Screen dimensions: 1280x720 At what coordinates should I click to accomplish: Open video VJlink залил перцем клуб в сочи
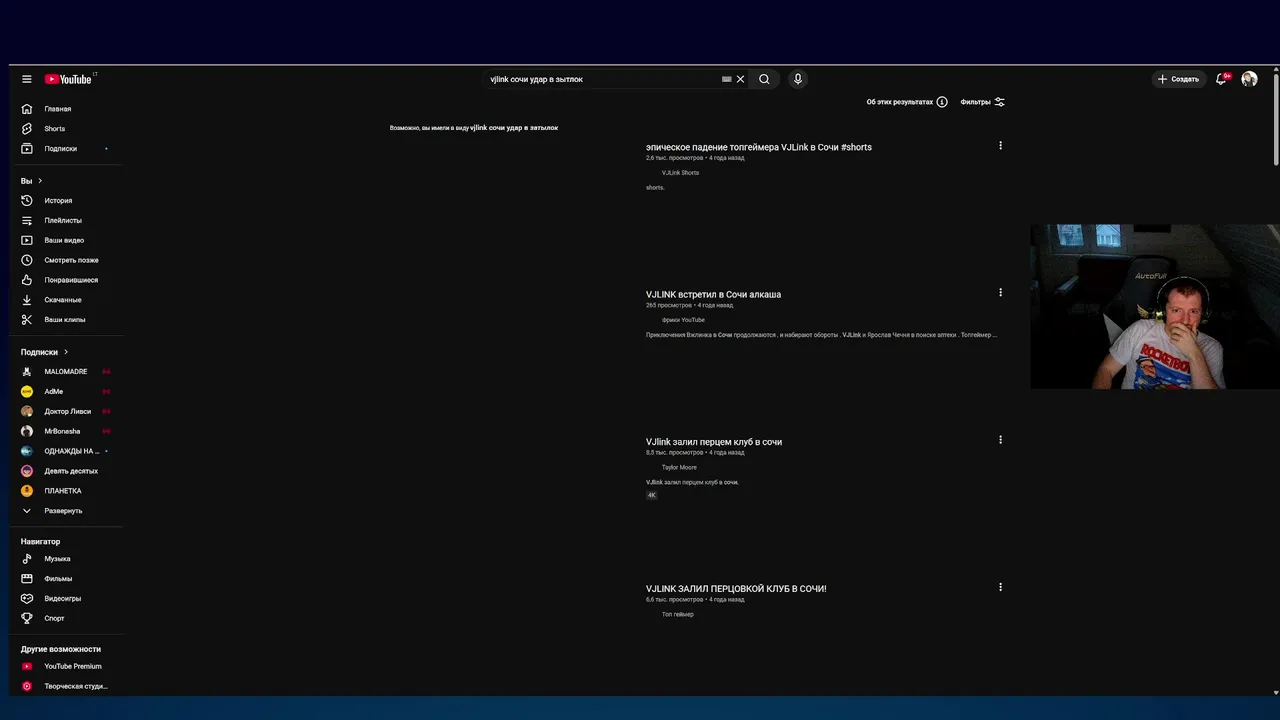[714, 441]
